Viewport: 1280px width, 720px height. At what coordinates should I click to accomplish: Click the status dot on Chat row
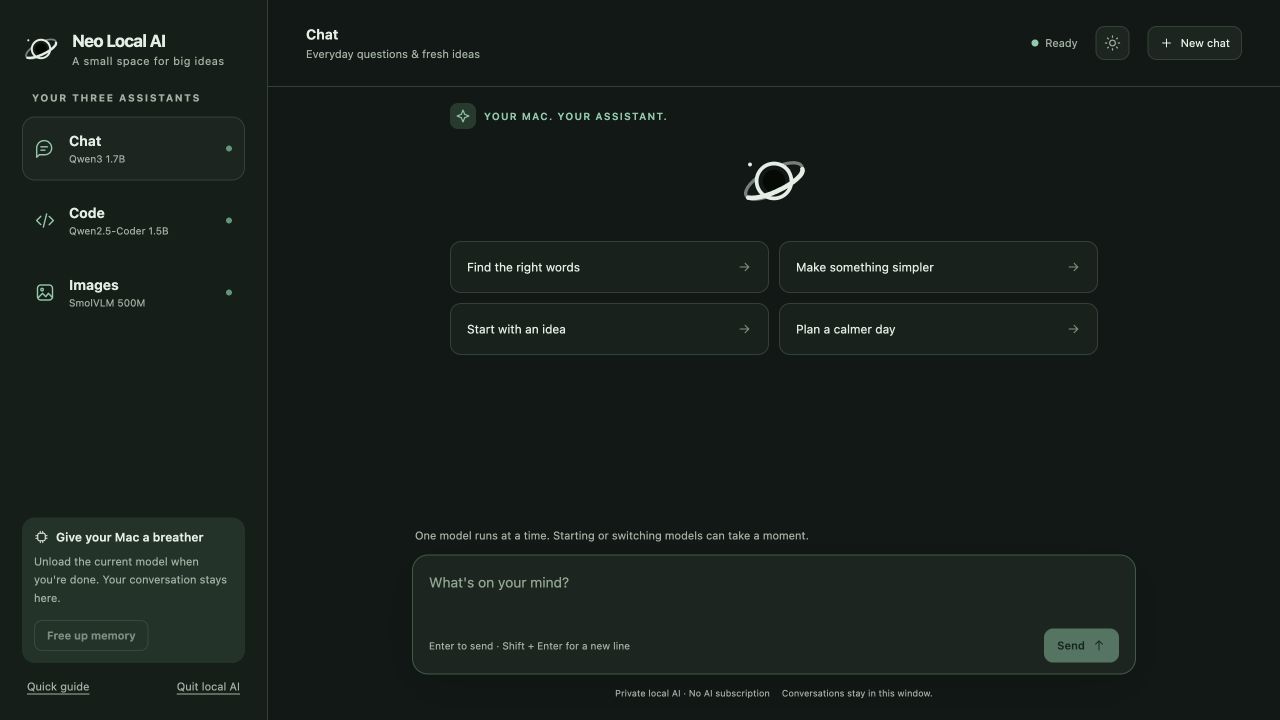[x=229, y=149]
